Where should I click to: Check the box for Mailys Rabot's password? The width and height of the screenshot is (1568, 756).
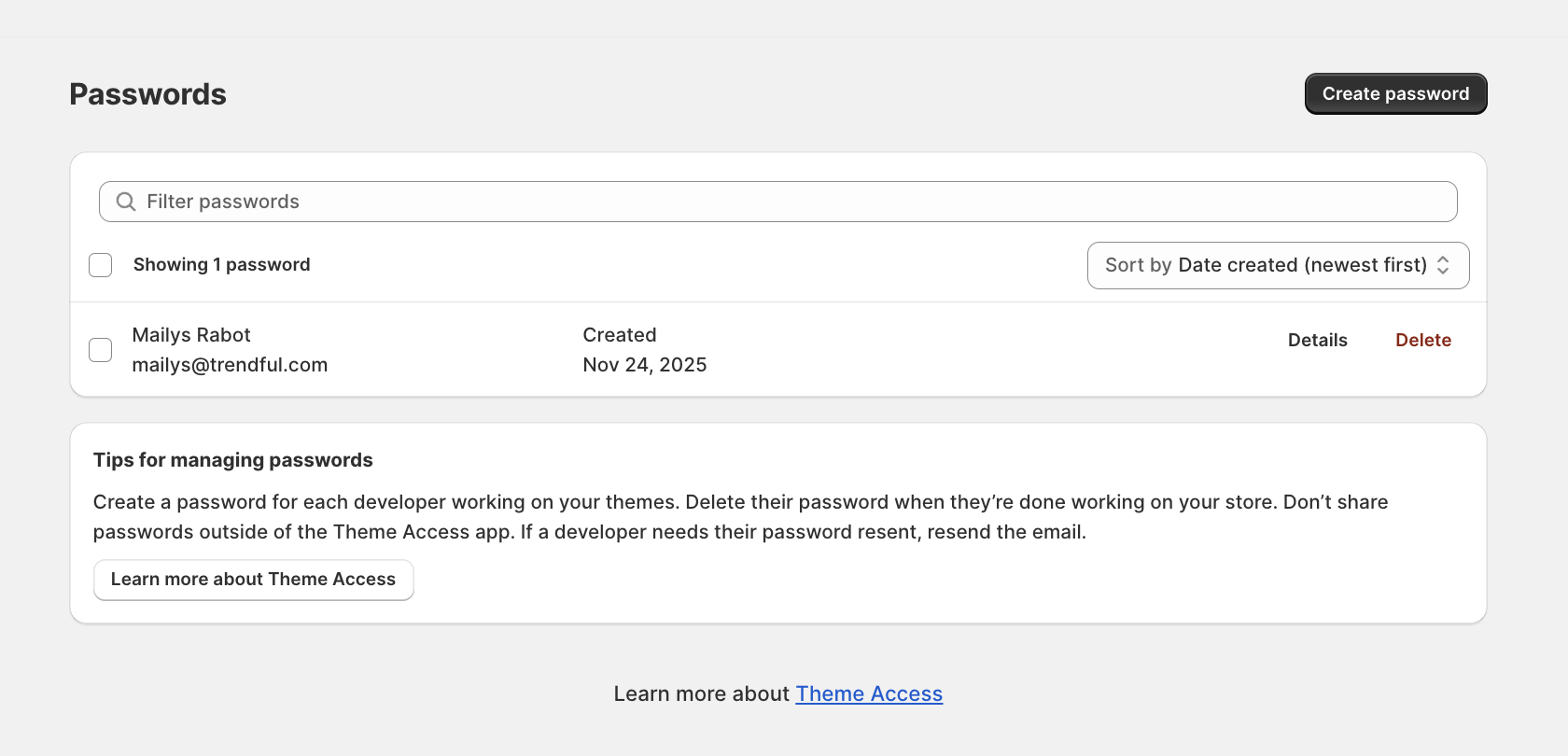(101, 350)
